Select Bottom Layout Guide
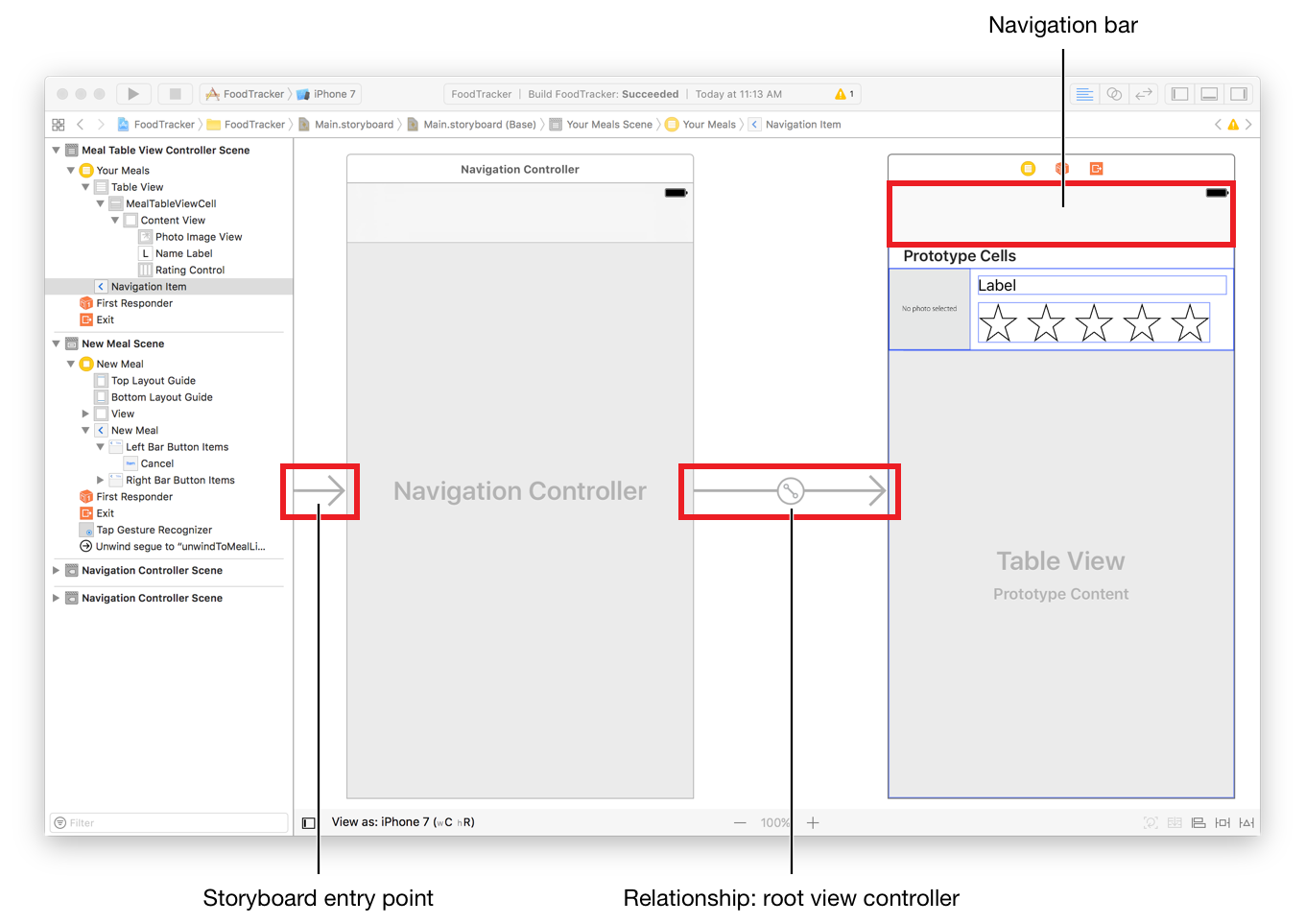This screenshot has height=924, width=1305. (x=154, y=397)
